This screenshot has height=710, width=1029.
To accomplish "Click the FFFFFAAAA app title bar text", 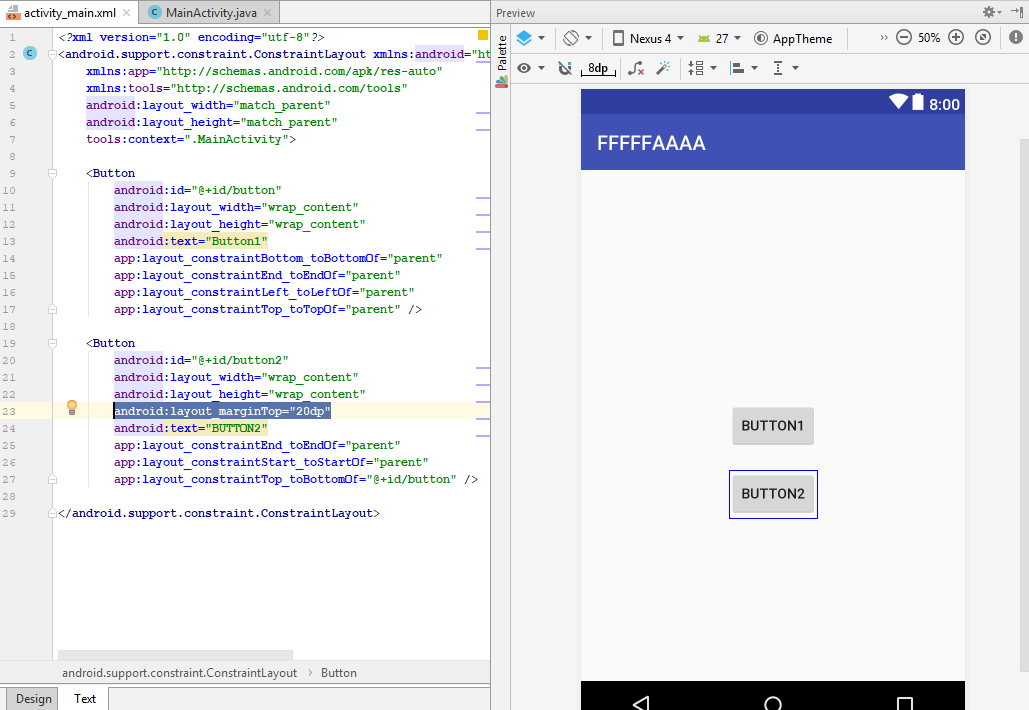I will tap(651, 143).
